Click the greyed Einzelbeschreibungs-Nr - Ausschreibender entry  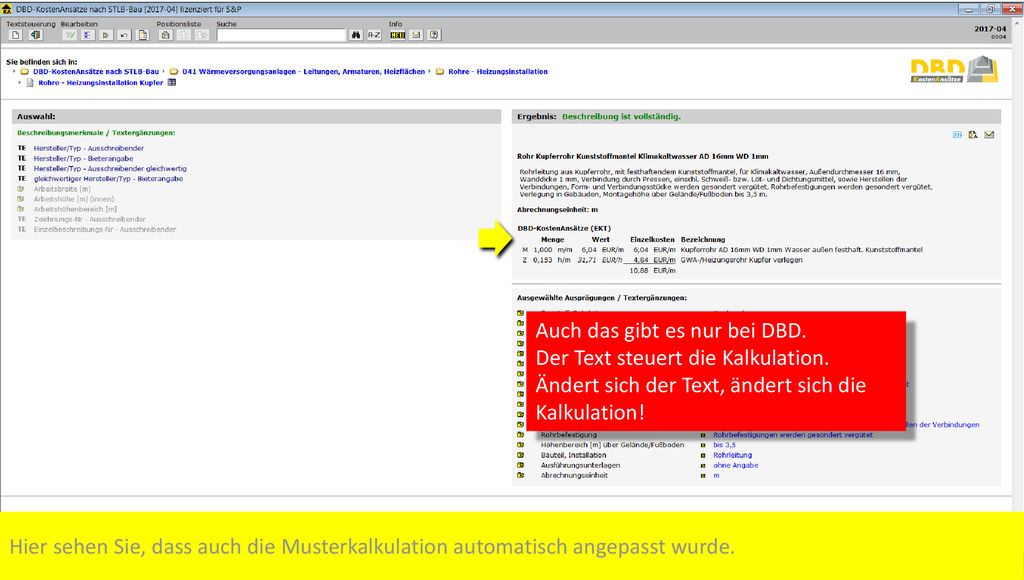tap(104, 230)
